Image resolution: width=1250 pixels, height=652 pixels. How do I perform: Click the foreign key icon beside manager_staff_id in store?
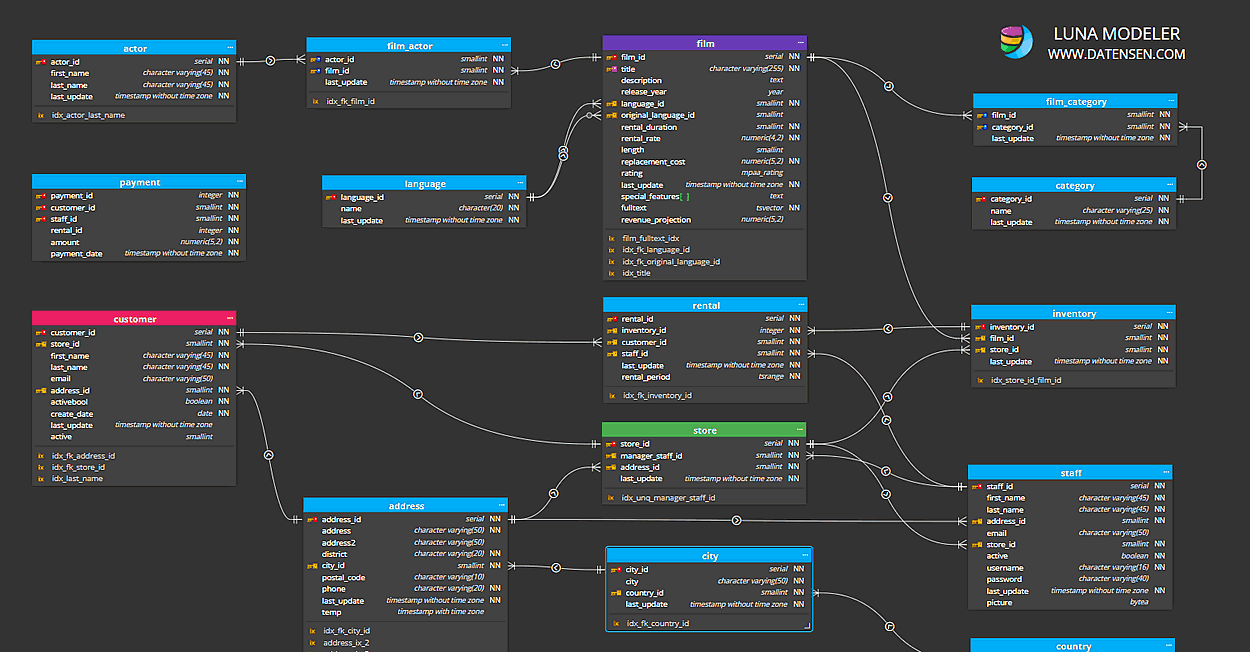[612, 455]
